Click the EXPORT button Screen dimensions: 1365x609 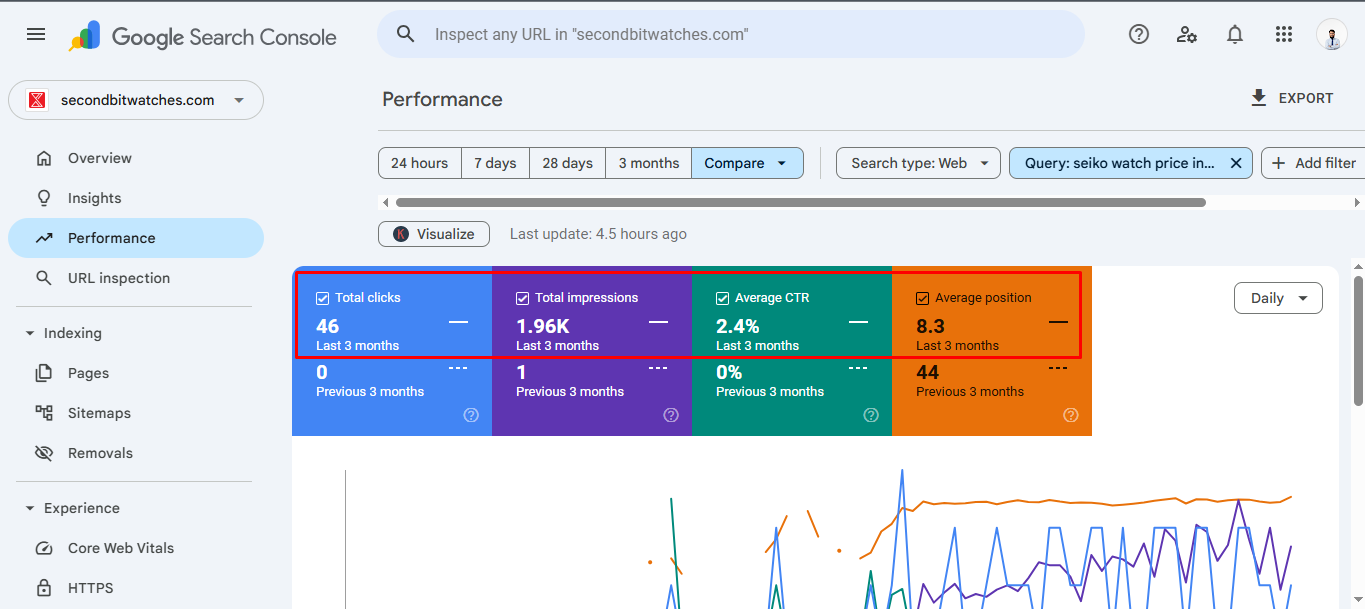point(1291,98)
